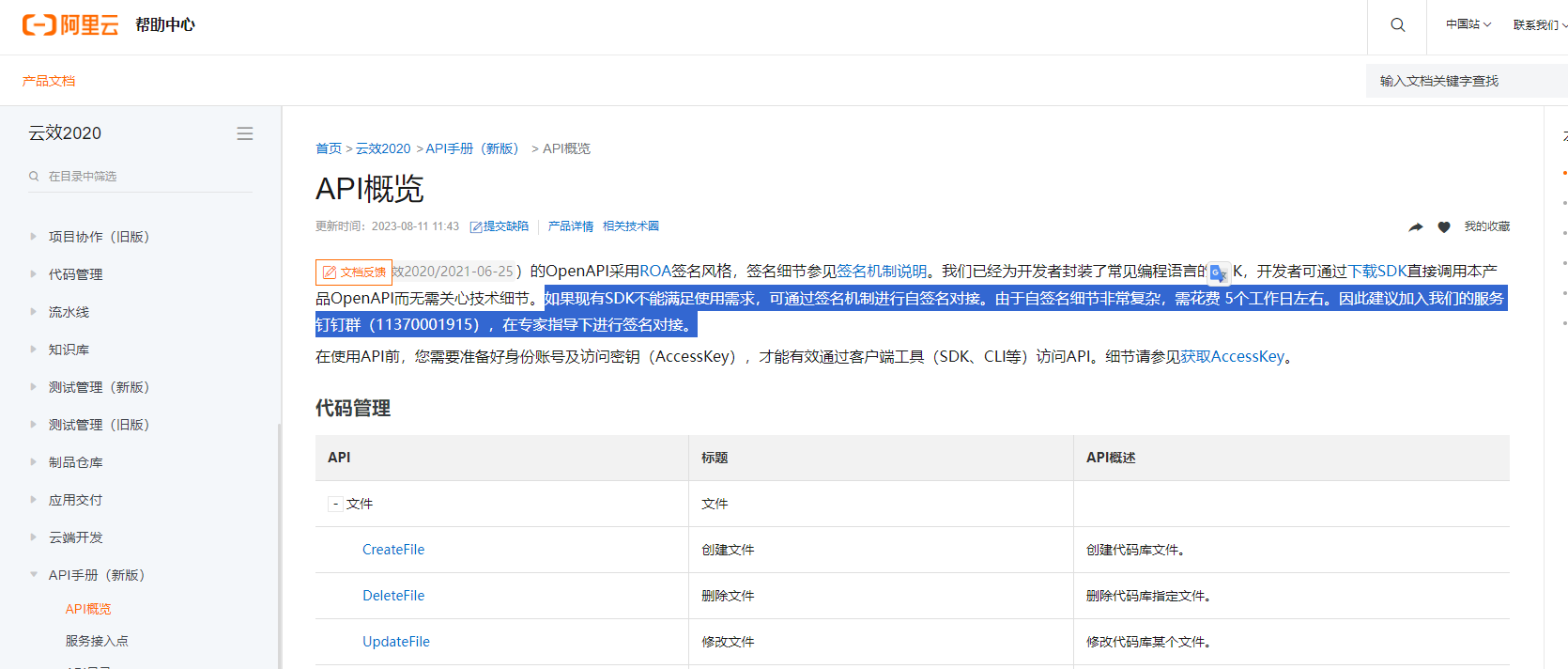1568x669 pixels.
Task: Select API概览 in the sidebar
Action: (x=88, y=609)
